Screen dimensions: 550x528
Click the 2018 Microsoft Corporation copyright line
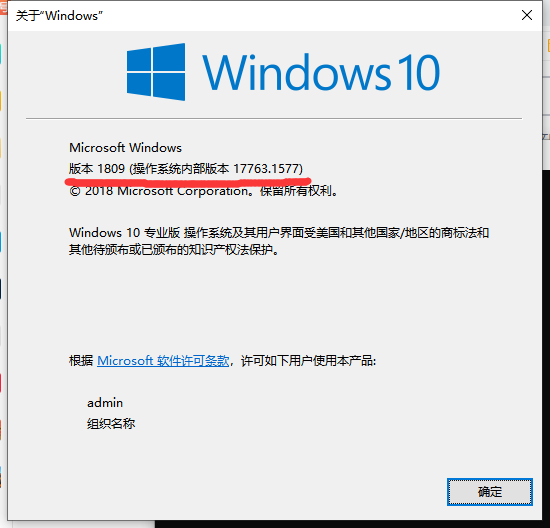pos(203,191)
